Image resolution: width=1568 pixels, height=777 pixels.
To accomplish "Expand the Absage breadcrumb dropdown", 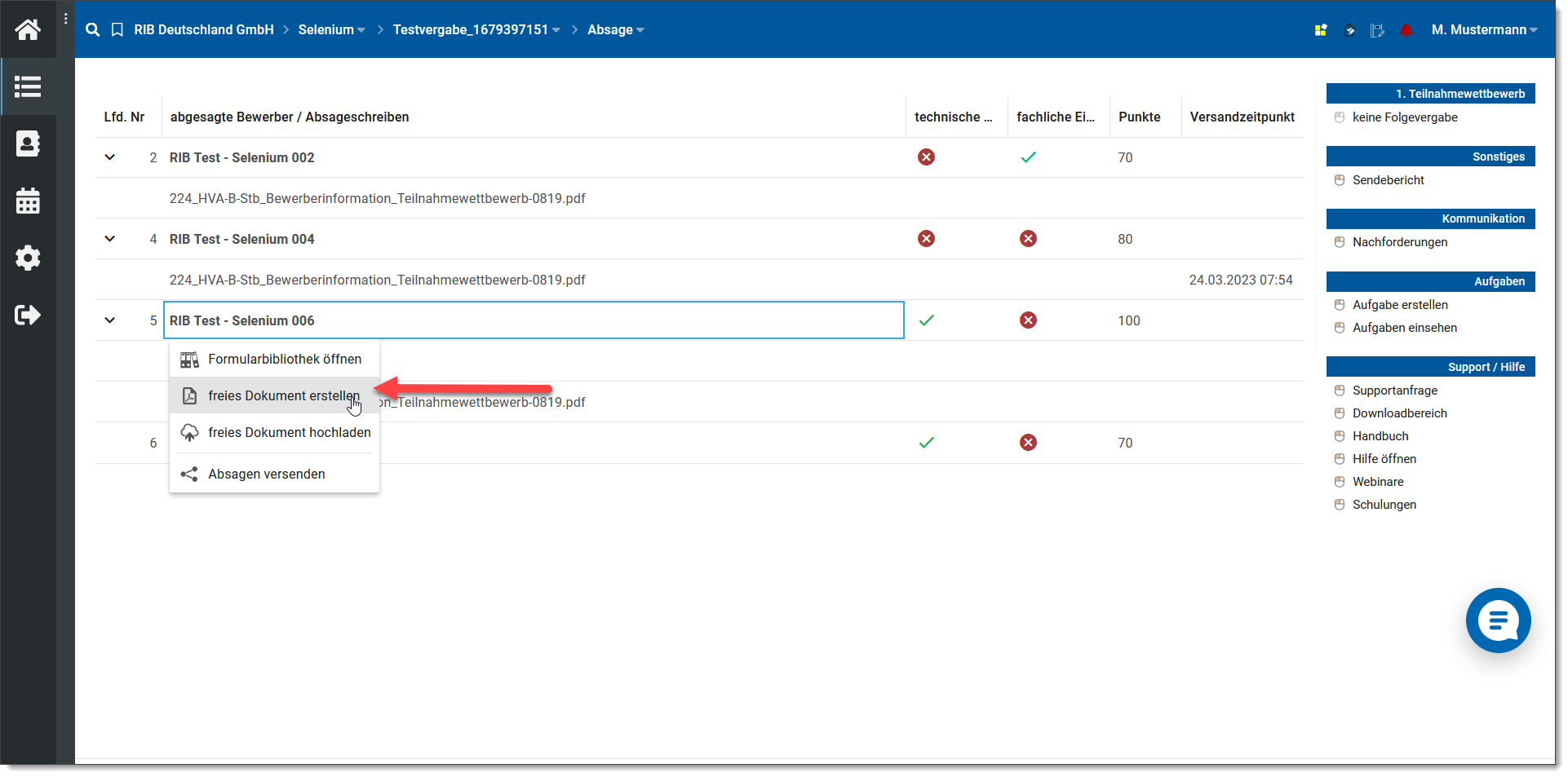I will [616, 30].
